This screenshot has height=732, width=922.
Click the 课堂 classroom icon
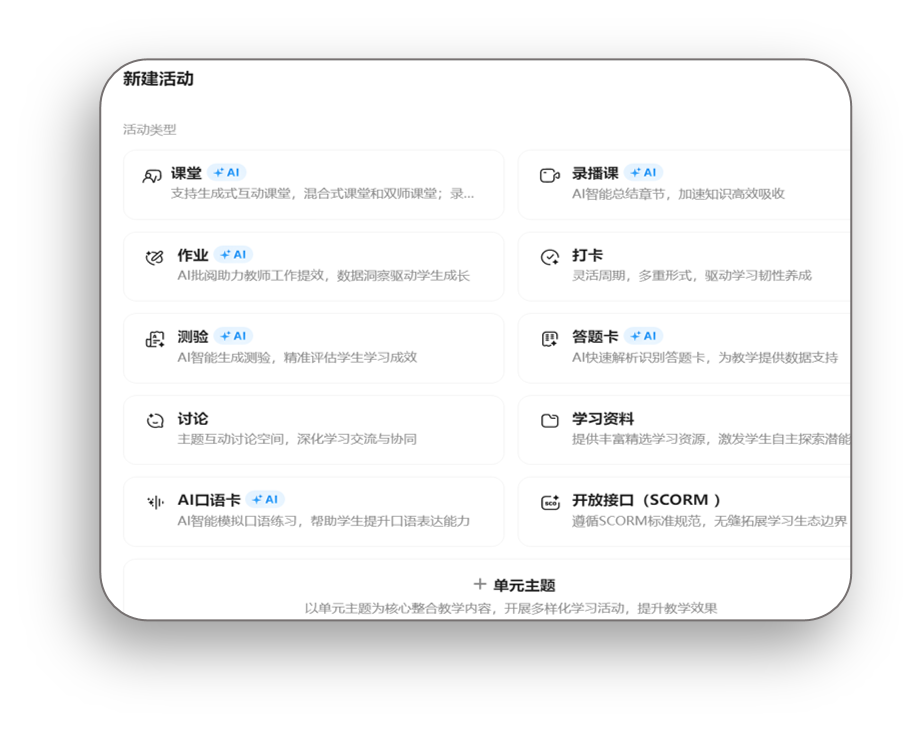[152, 176]
